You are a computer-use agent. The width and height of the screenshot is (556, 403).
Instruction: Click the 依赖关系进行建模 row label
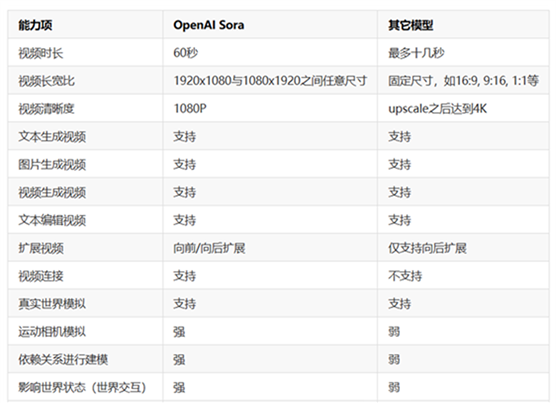(x=63, y=360)
